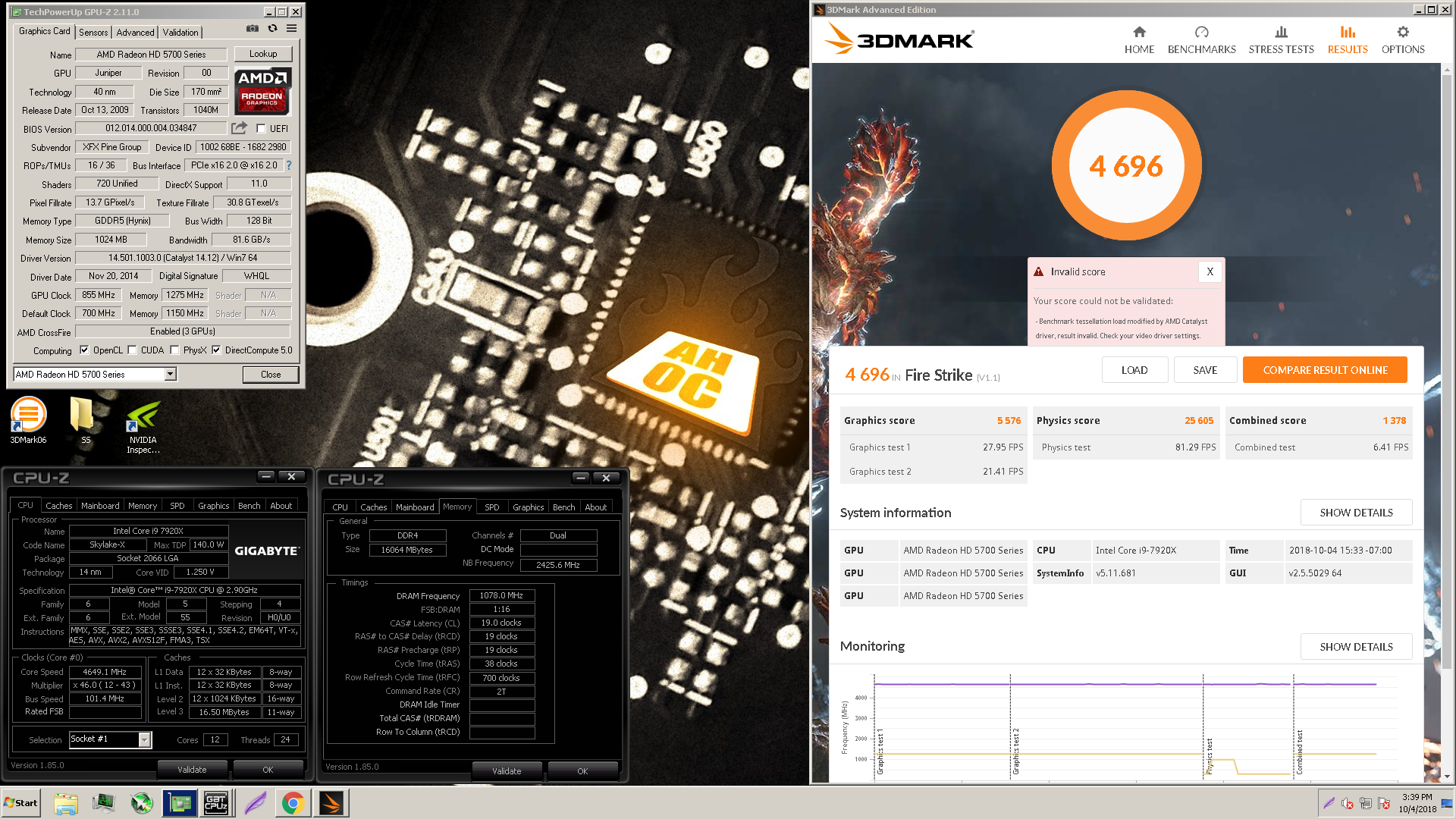The height and width of the screenshot is (819, 1456).
Task: Click the GPU-Z refresh icon
Action: pyautogui.click(x=272, y=29)
